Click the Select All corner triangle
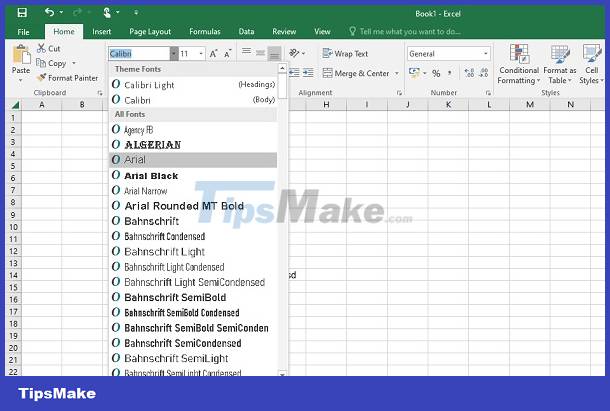 click(15, 104)
